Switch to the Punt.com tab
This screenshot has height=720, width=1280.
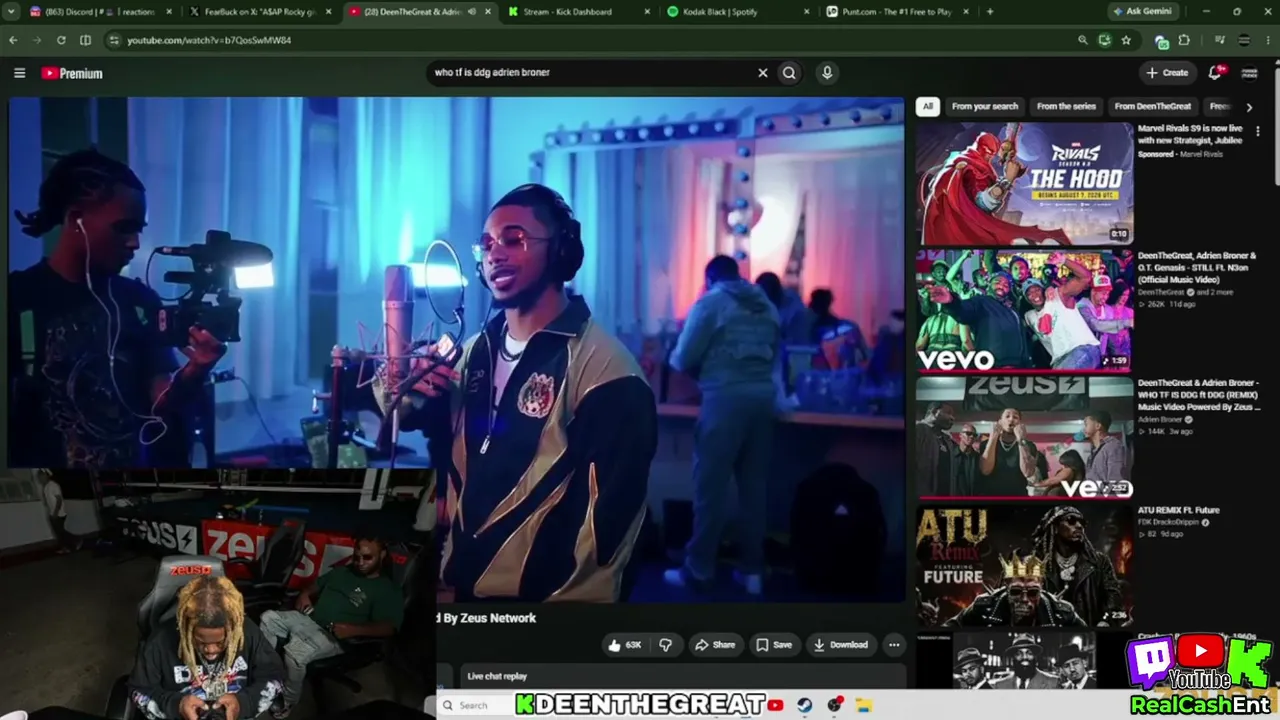pyautogui.click(x=899, y=12)
